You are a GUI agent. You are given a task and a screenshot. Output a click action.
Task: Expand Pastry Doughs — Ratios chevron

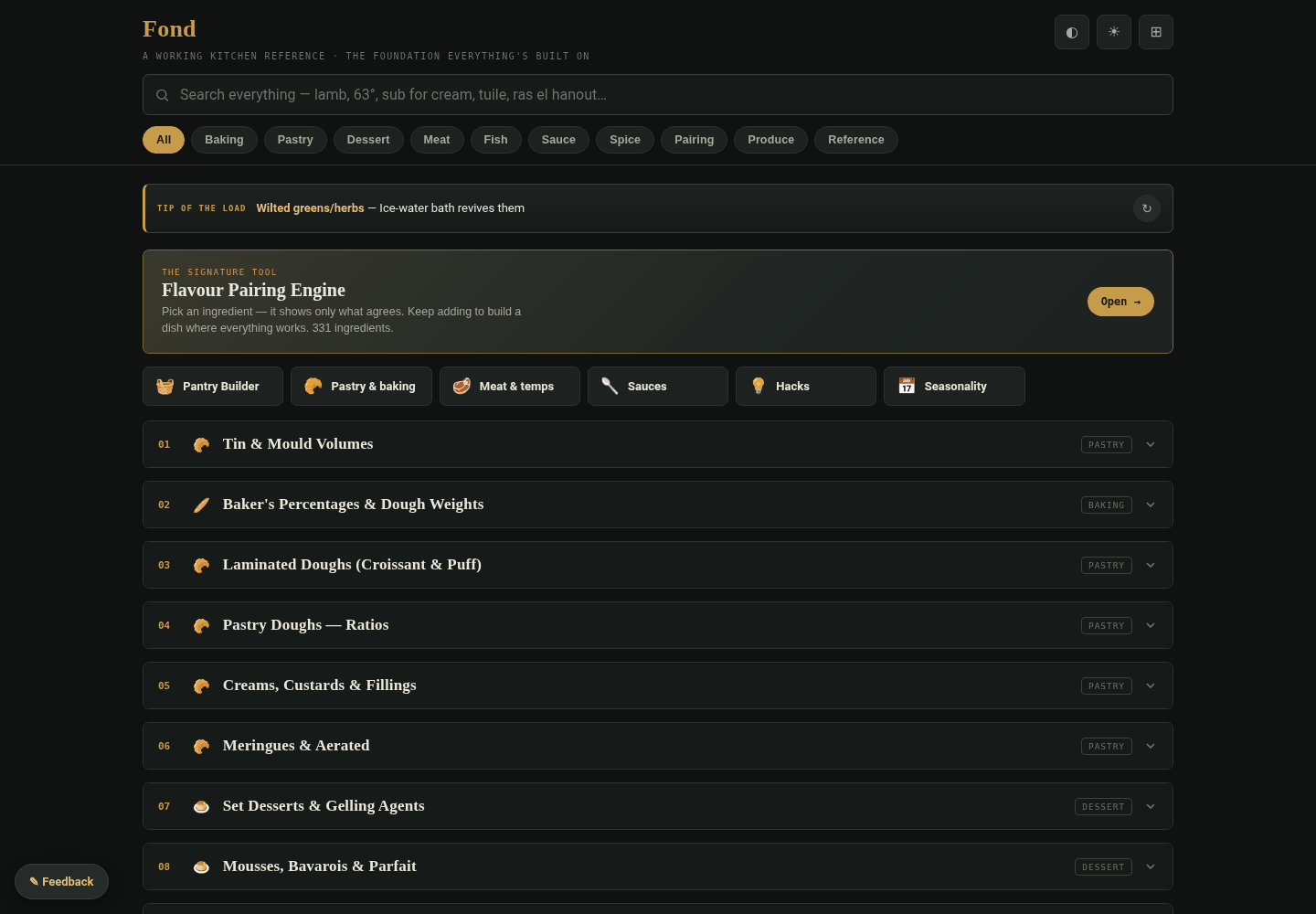point(1151,625)
